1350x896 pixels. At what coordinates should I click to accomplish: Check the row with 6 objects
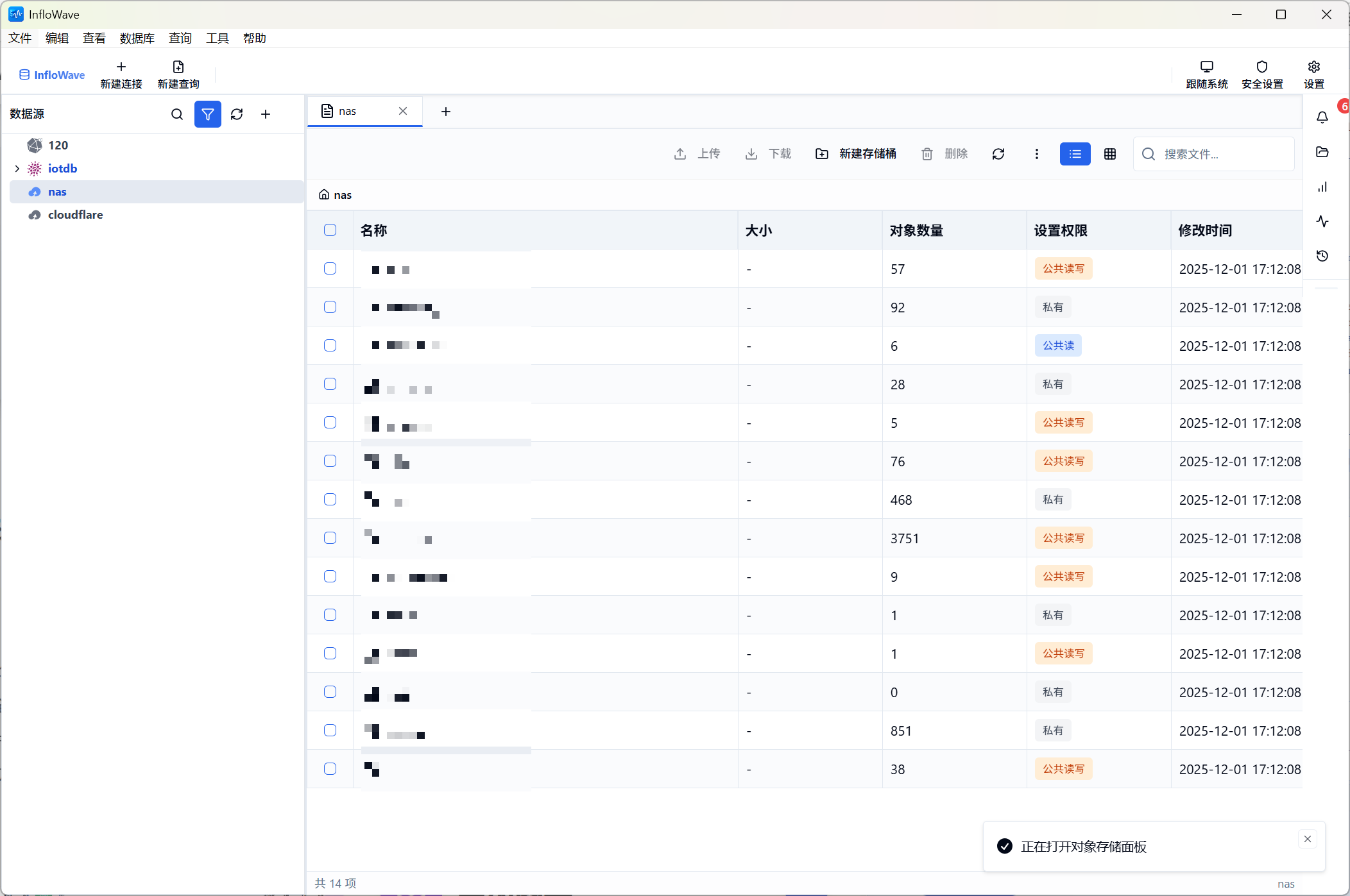(x=330, y=346)
